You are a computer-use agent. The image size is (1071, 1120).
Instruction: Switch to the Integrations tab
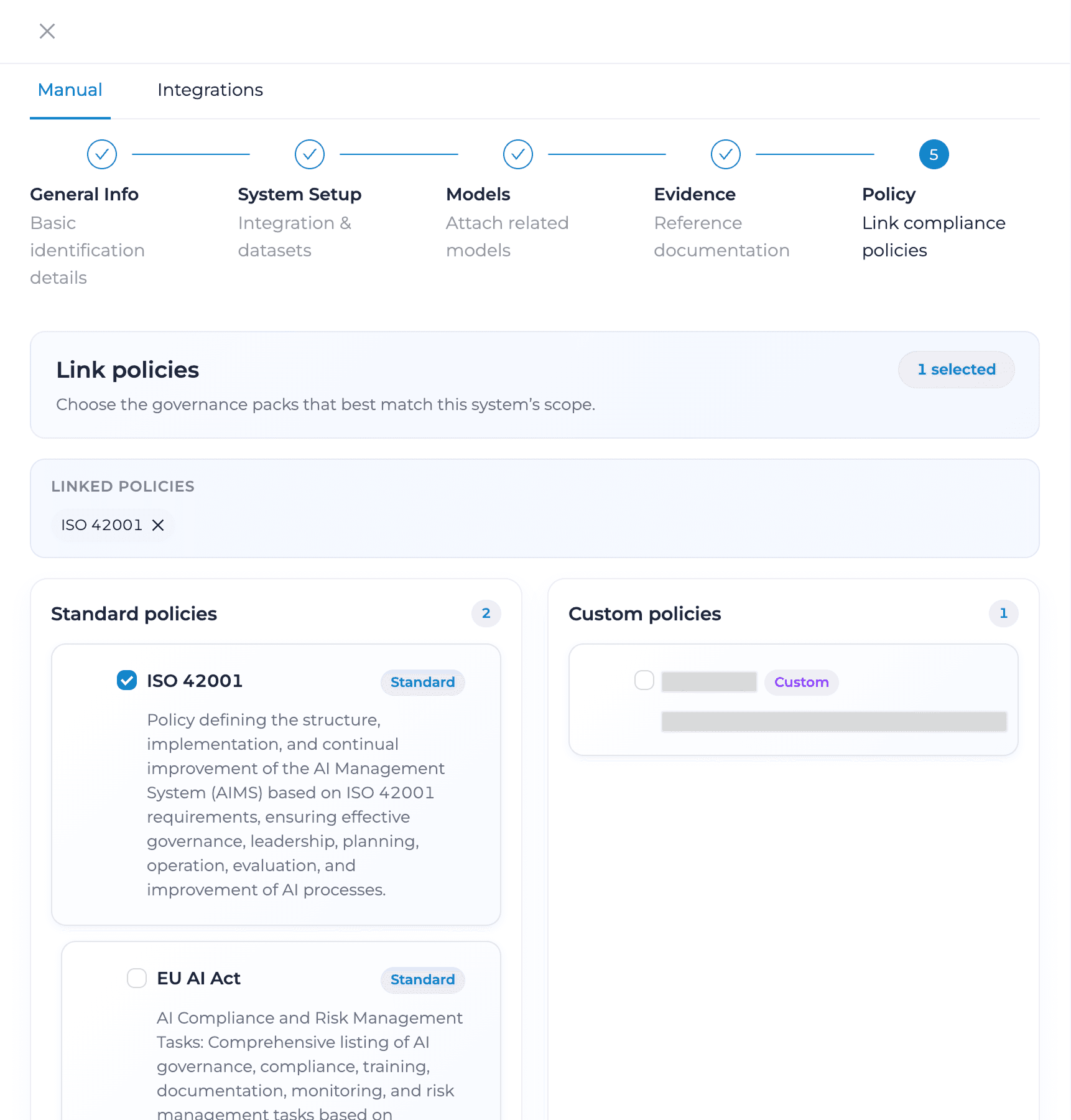click(x=210, y=90)
